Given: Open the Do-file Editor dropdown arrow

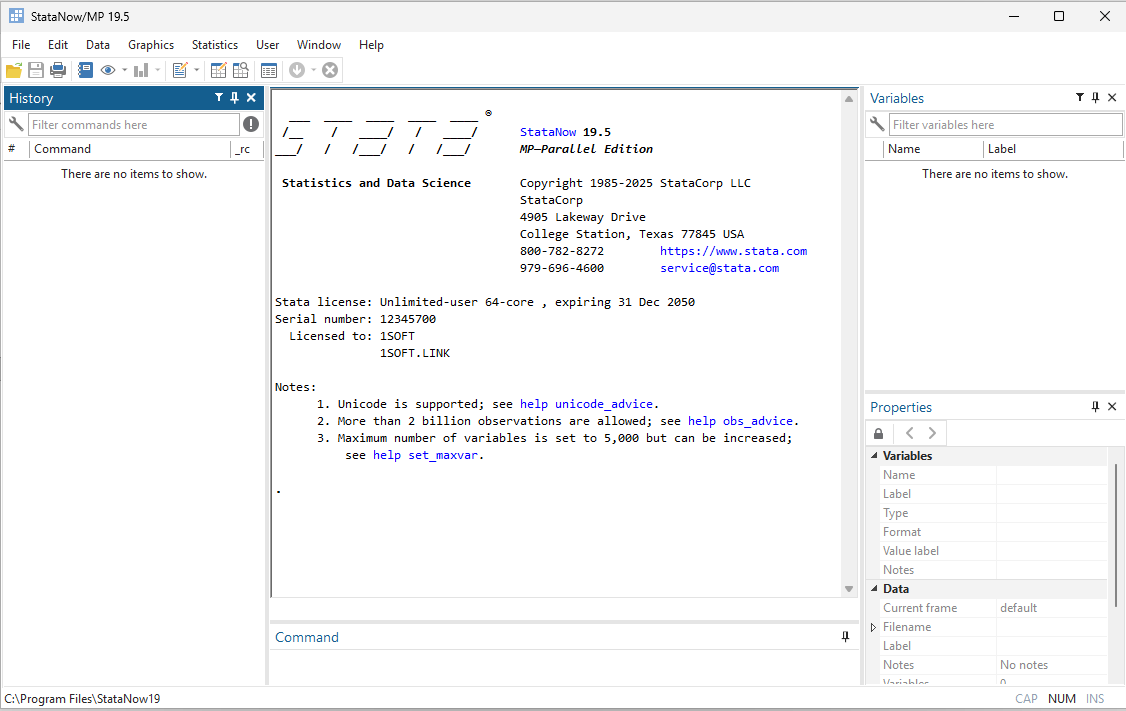Looking at the screenshot, I should (x=197, y=70).
